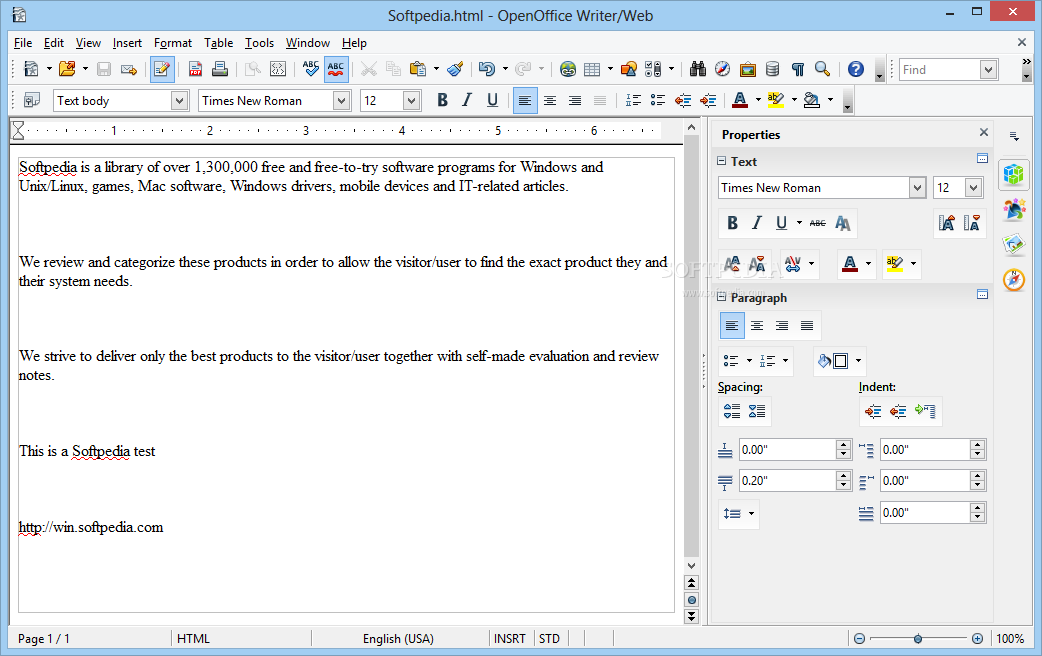
Task: Click the Hyperlink globe icon
Action: (568, 69)
